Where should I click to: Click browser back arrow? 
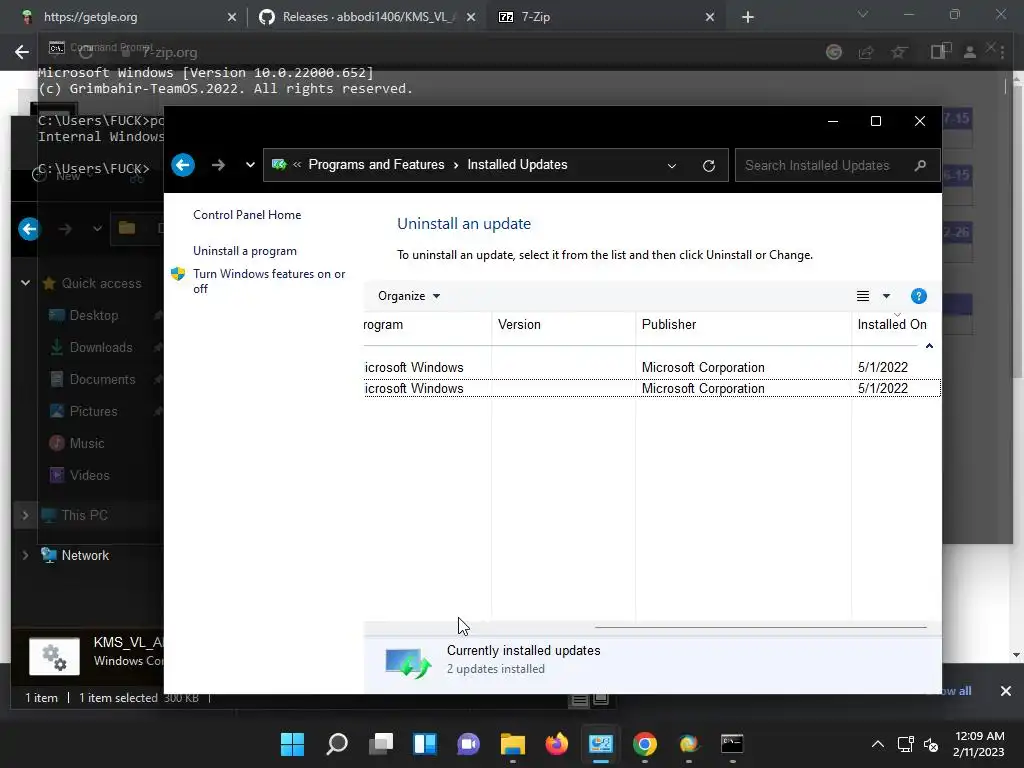(x=22, y=52)
